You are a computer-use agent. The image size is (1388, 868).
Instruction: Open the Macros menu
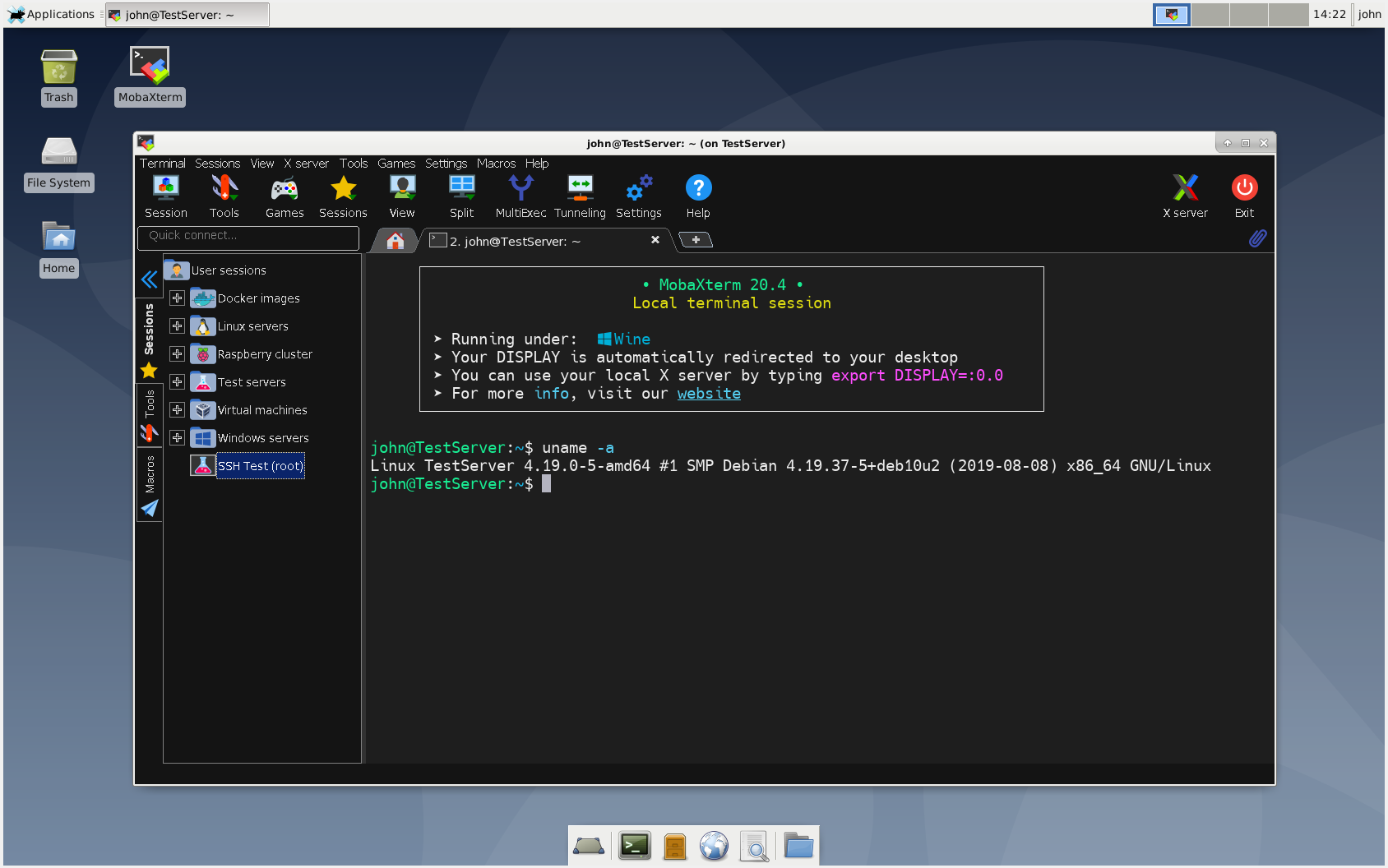tap(496, 164)
